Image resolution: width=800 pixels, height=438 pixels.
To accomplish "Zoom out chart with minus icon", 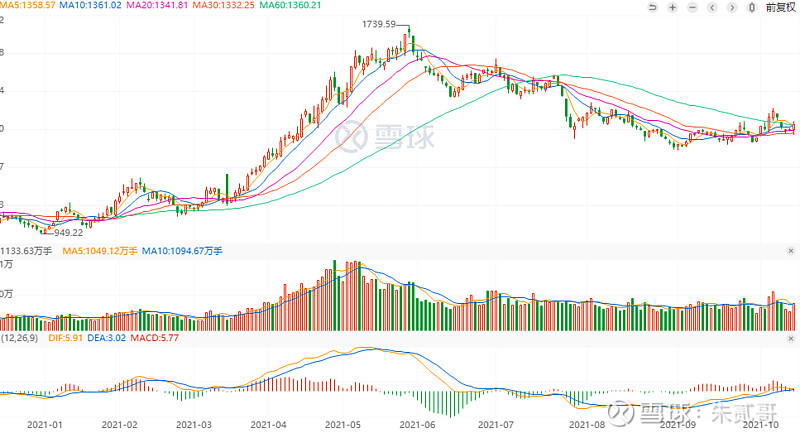I will click(692, 8).
